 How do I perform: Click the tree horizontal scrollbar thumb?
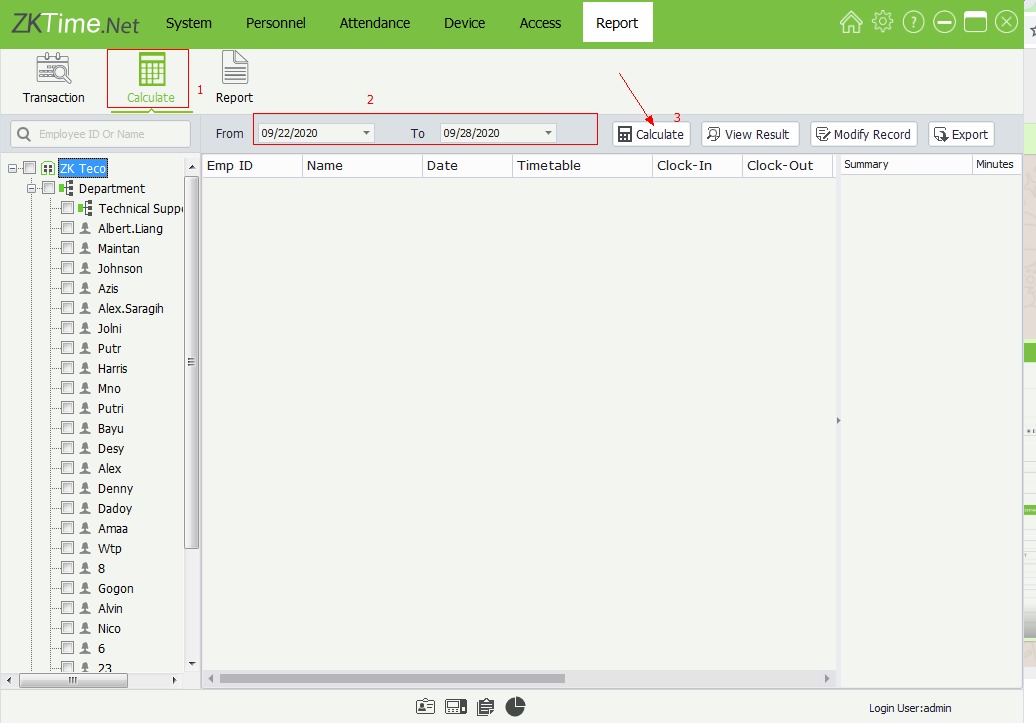(73, 680)
